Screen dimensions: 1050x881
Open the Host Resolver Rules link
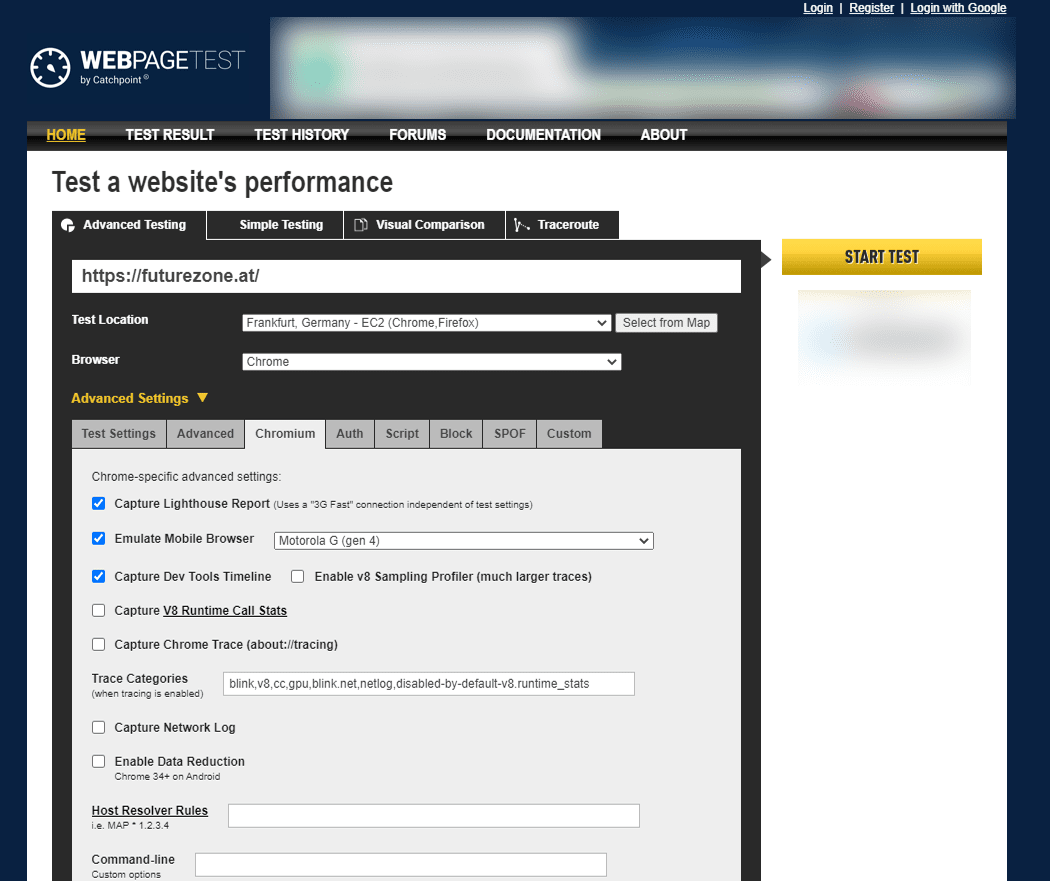150,811
